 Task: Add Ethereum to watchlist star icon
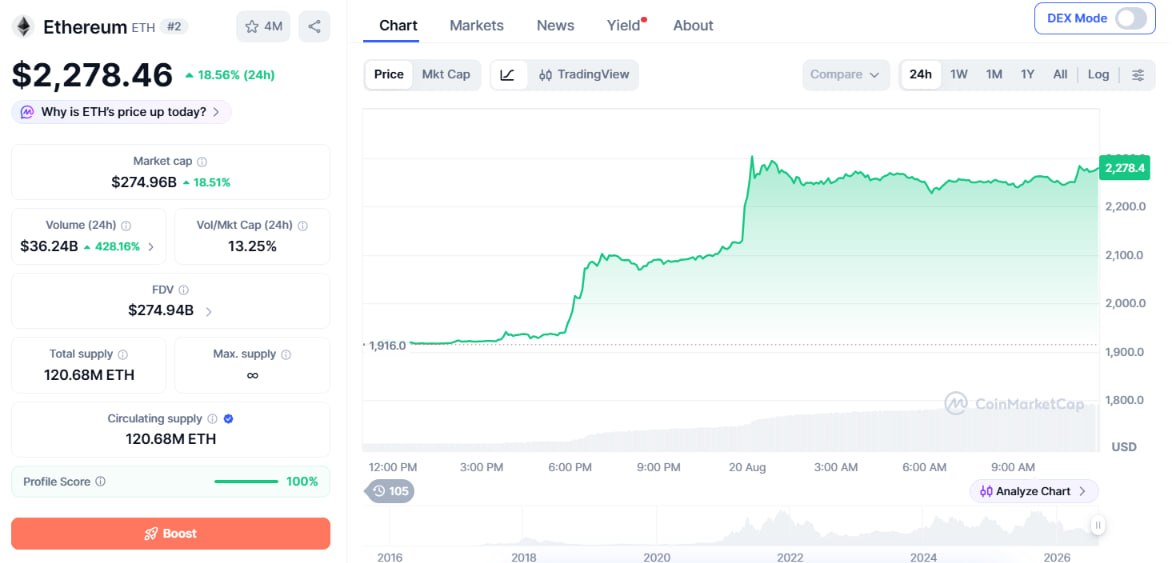point(252,27)
